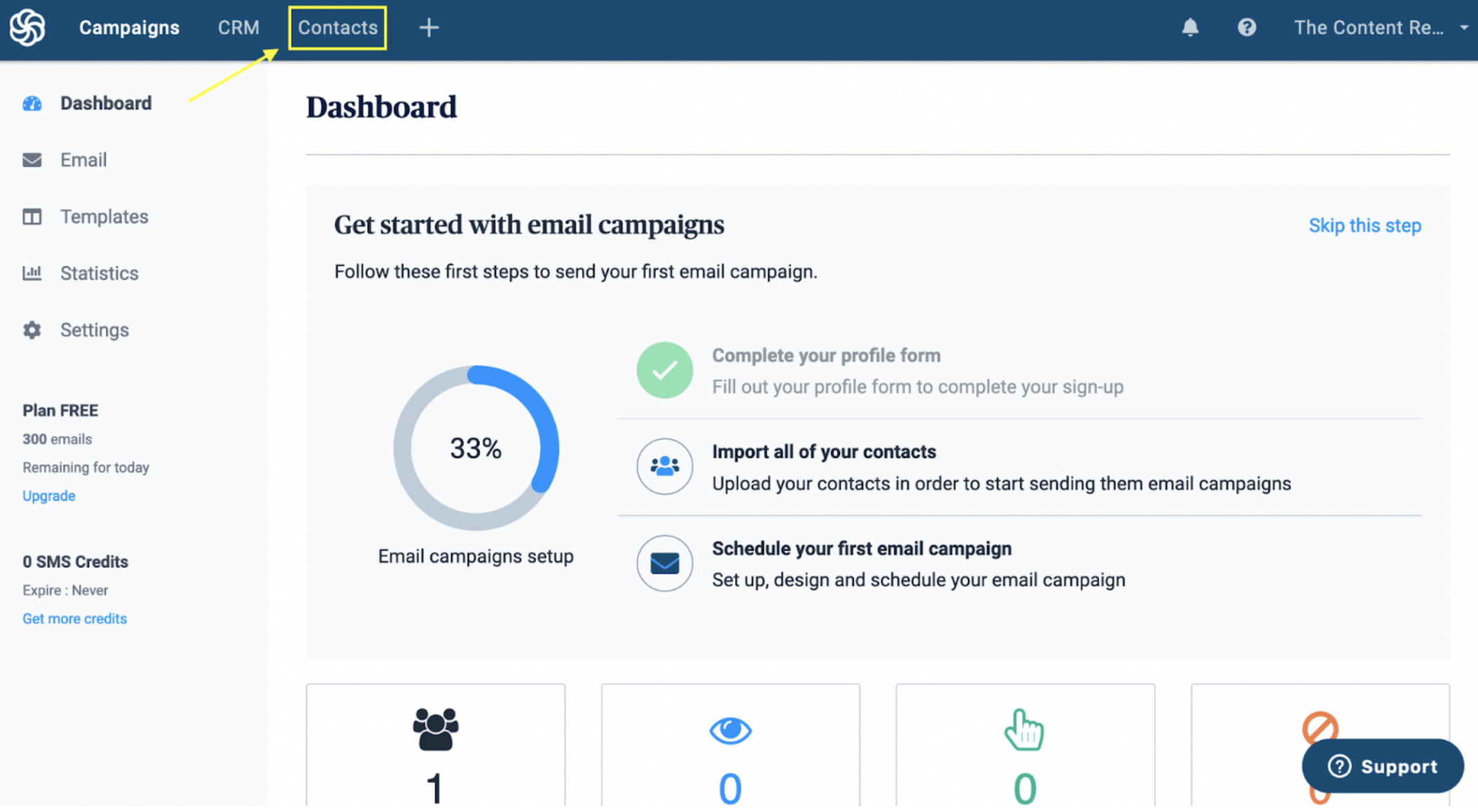
Task: Click the import contacts people icon
Action: pyautogui.click(x=664, y=466)
